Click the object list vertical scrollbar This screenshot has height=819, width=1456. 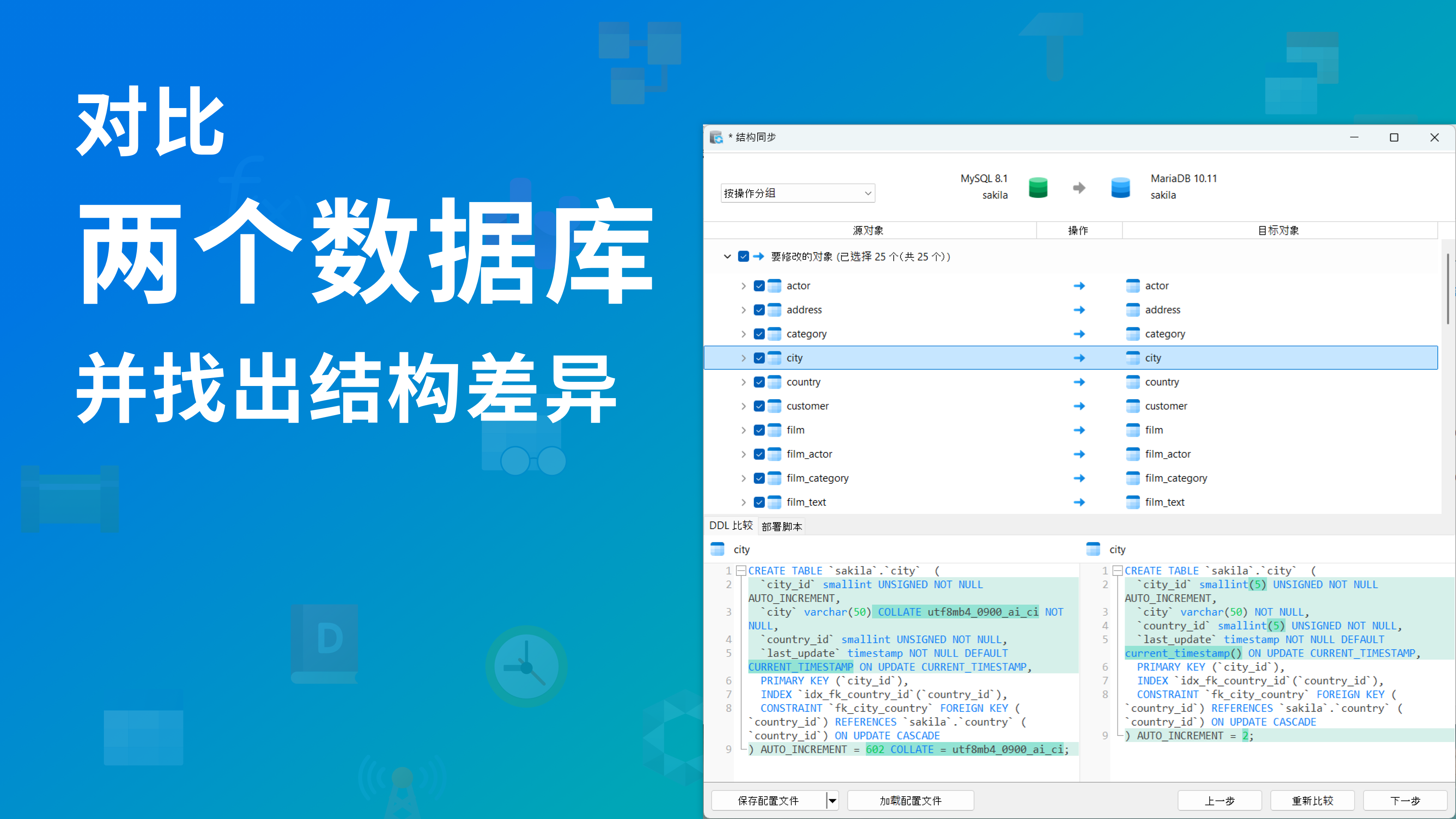[x=1448, y=289]
